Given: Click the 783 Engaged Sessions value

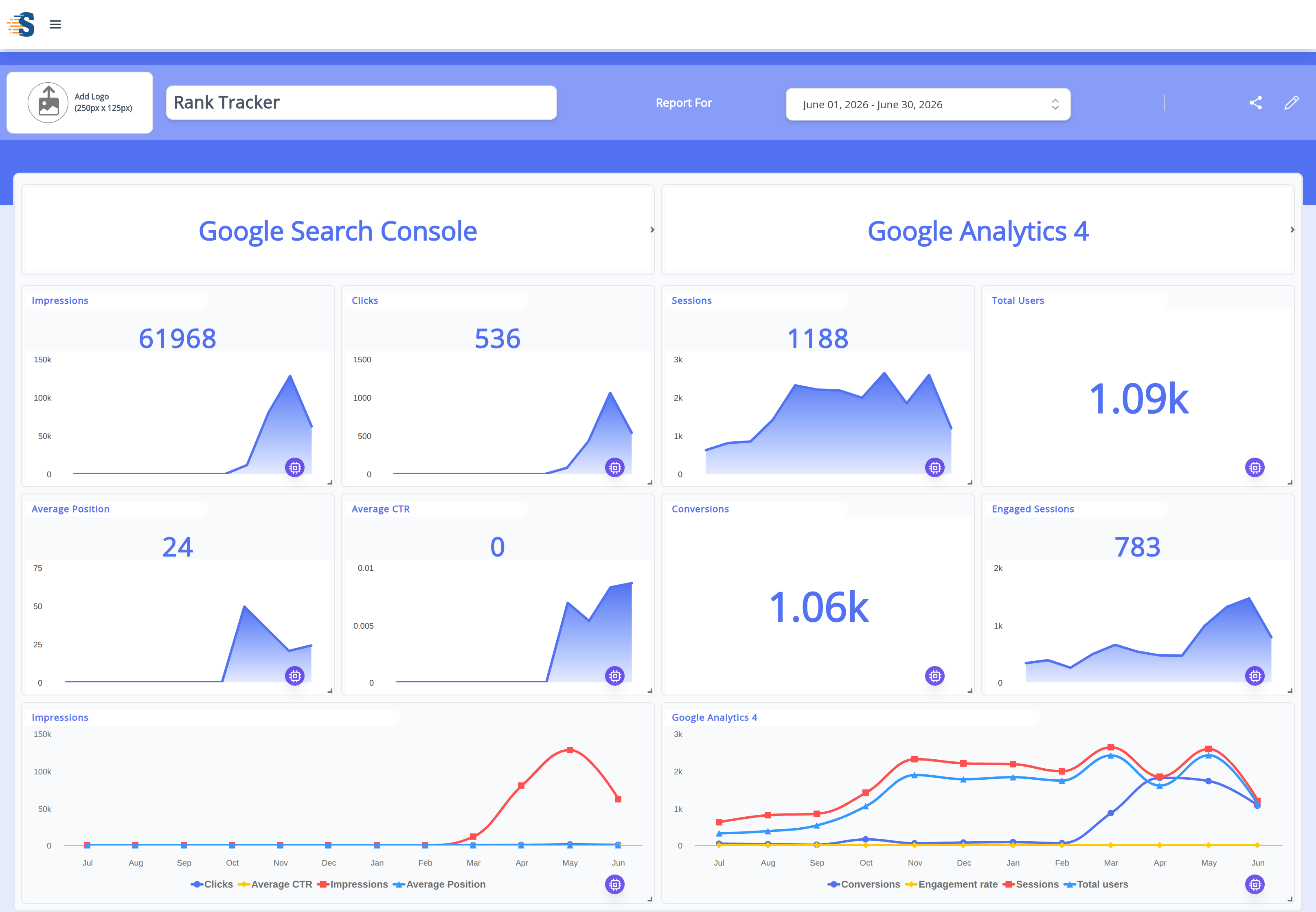Looking at the screenshot, I should pos(1137,547).
